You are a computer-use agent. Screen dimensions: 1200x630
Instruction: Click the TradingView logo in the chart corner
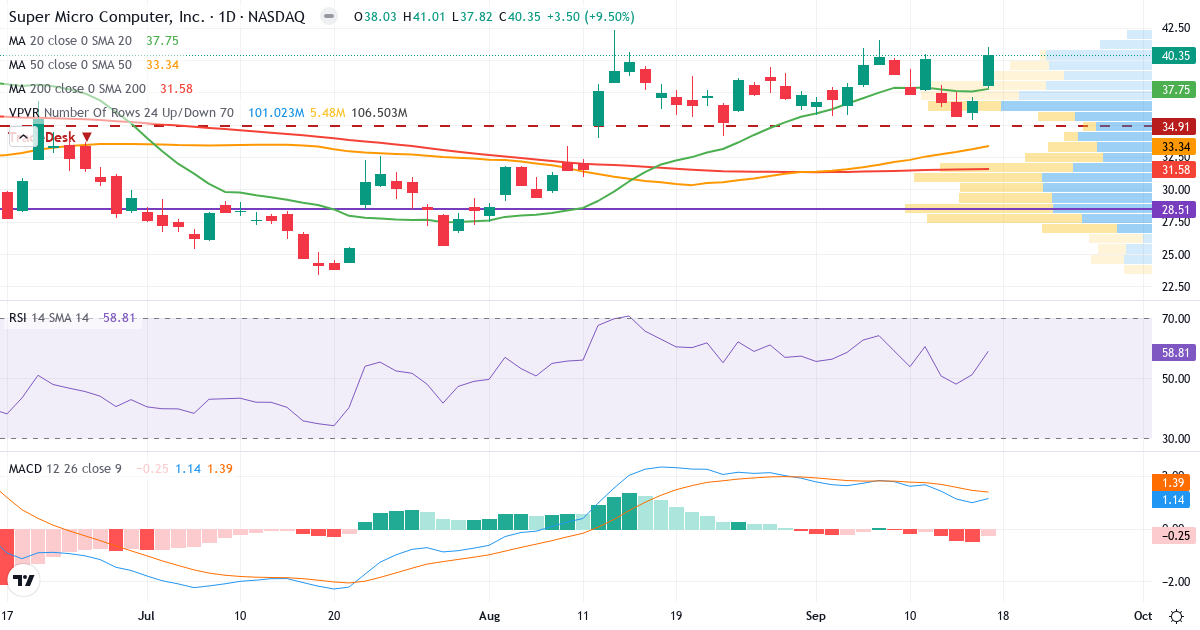point(25,580)
